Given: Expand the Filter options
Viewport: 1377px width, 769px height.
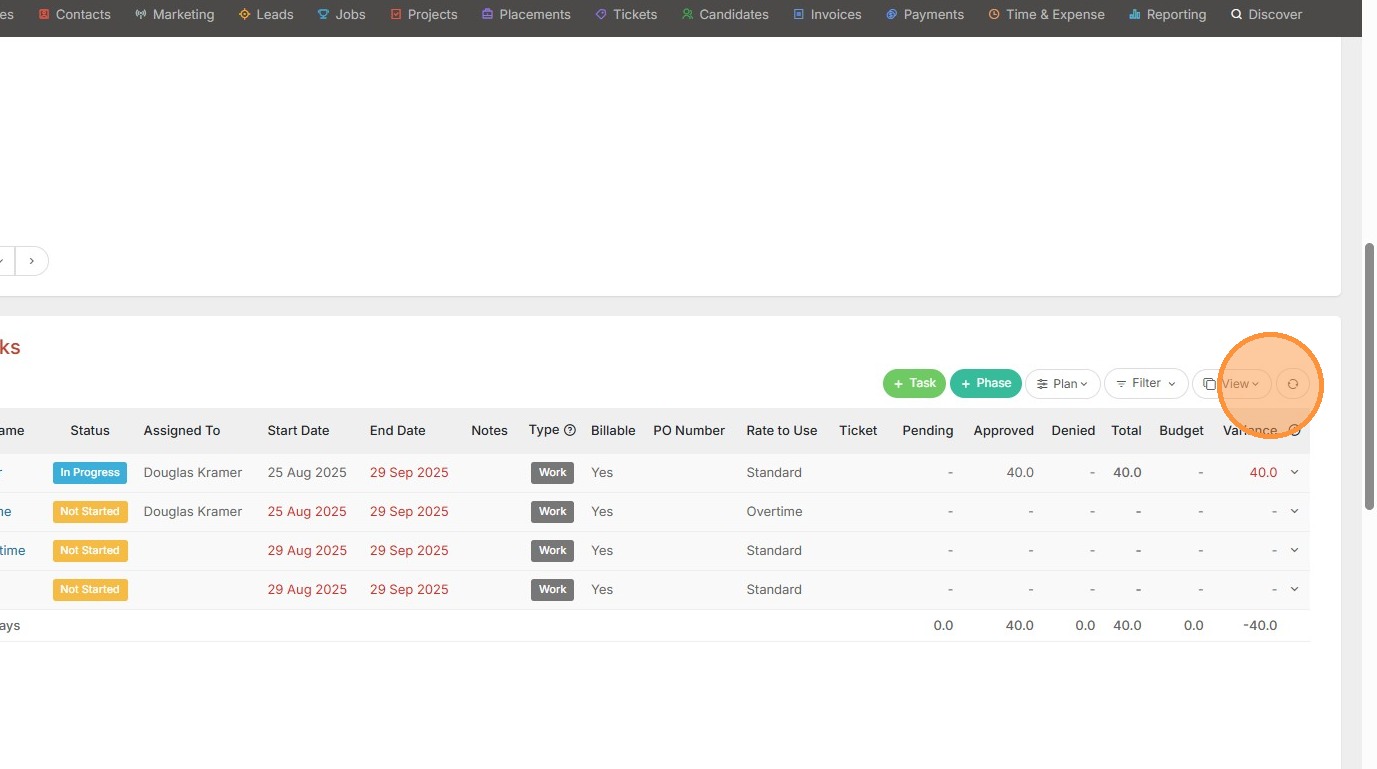Looking at the screenshot, I should 1146,383.
